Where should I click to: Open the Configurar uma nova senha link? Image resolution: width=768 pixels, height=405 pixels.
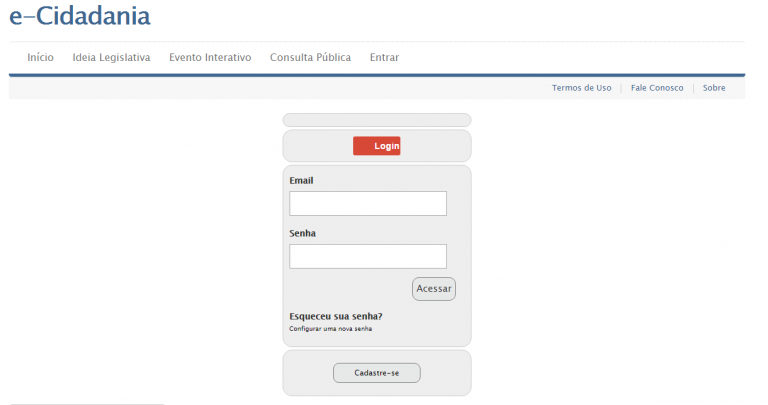coord(330,329)
